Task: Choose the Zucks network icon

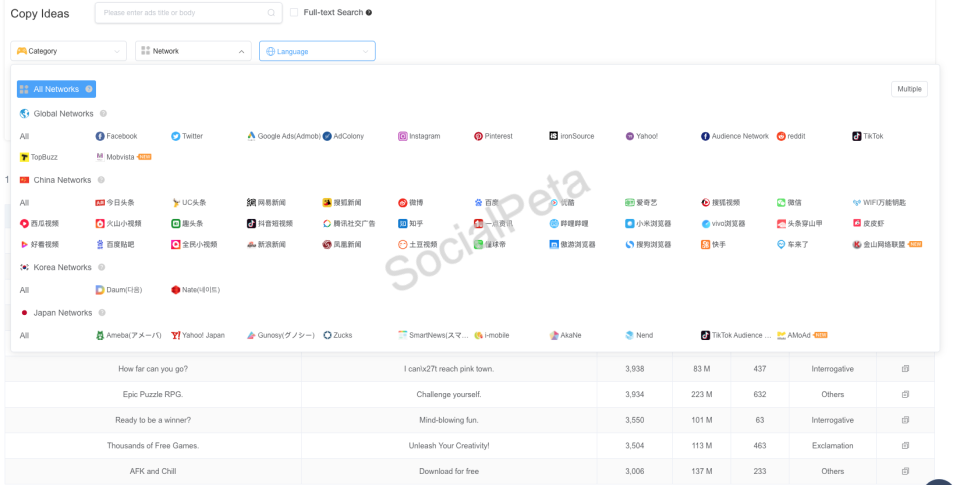Action: (x=327, y=335)
